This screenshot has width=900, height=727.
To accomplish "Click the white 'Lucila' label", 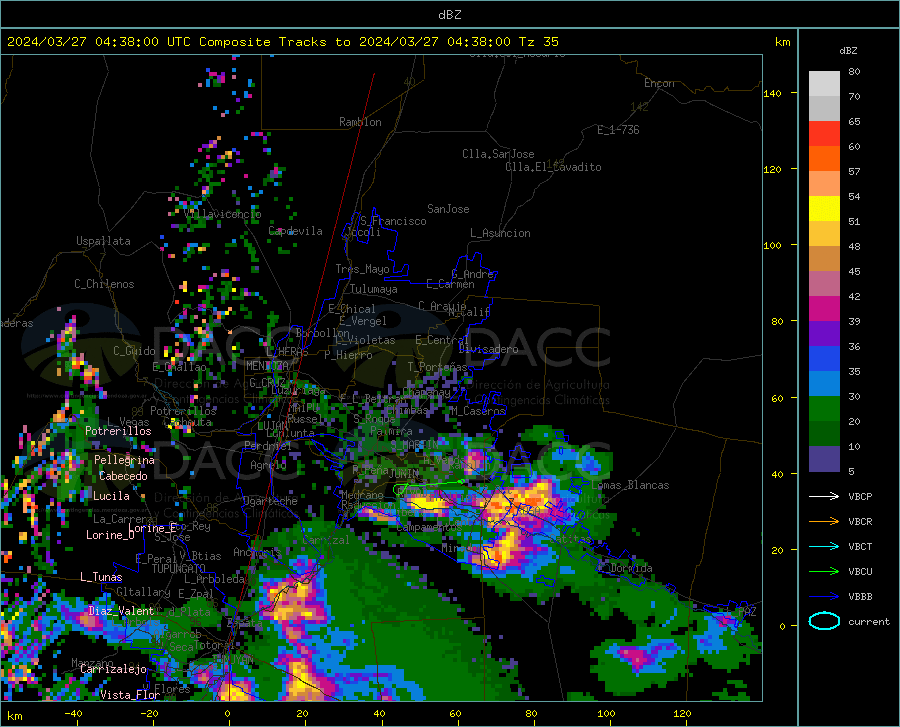I will pyautogui.click(x=111, y=496).
